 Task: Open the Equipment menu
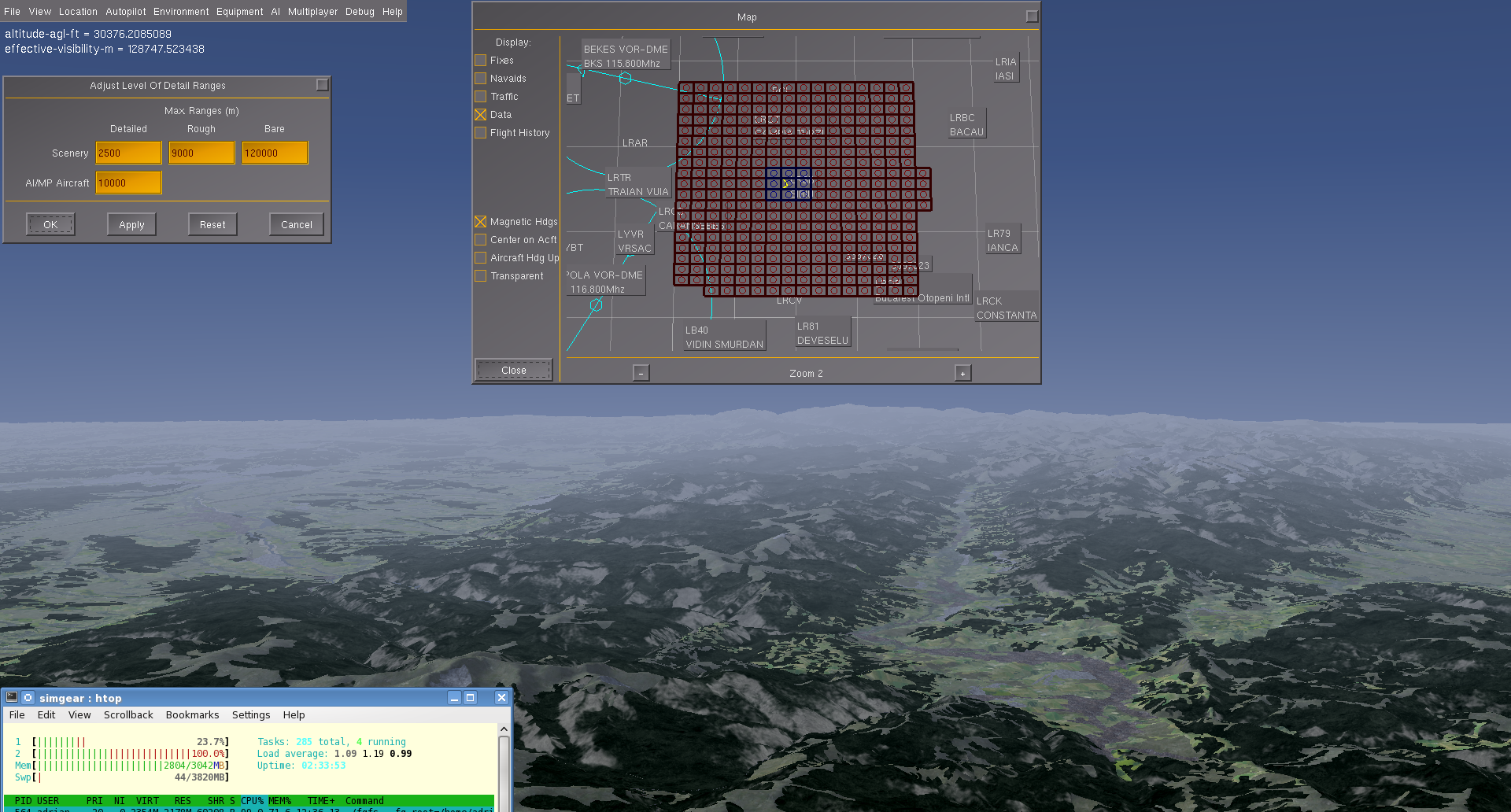[239, 12]
